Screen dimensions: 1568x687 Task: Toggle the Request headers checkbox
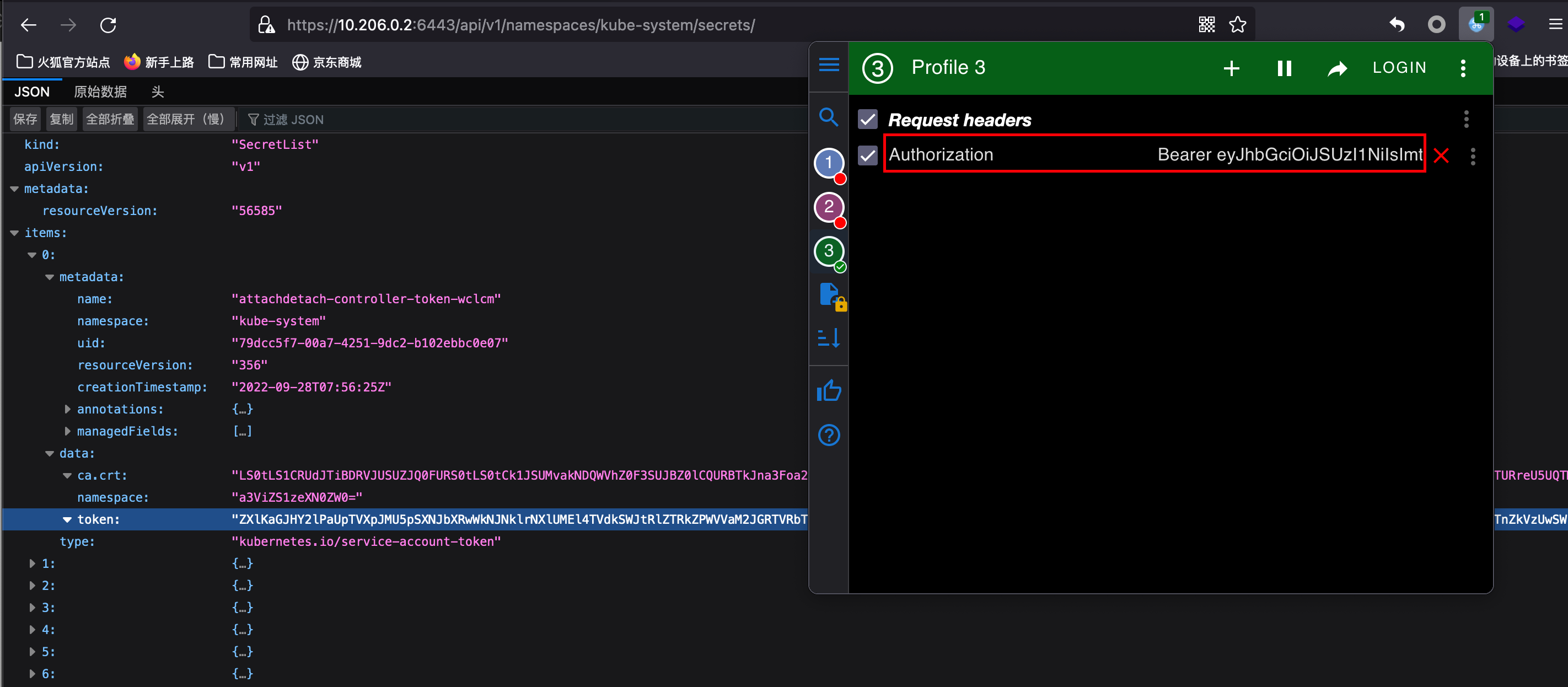point(867,120)
